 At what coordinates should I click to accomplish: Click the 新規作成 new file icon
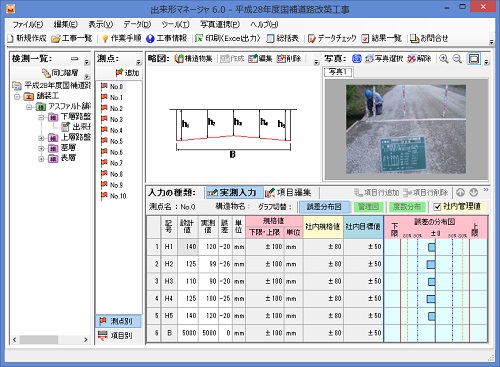[x=10, y=39]
